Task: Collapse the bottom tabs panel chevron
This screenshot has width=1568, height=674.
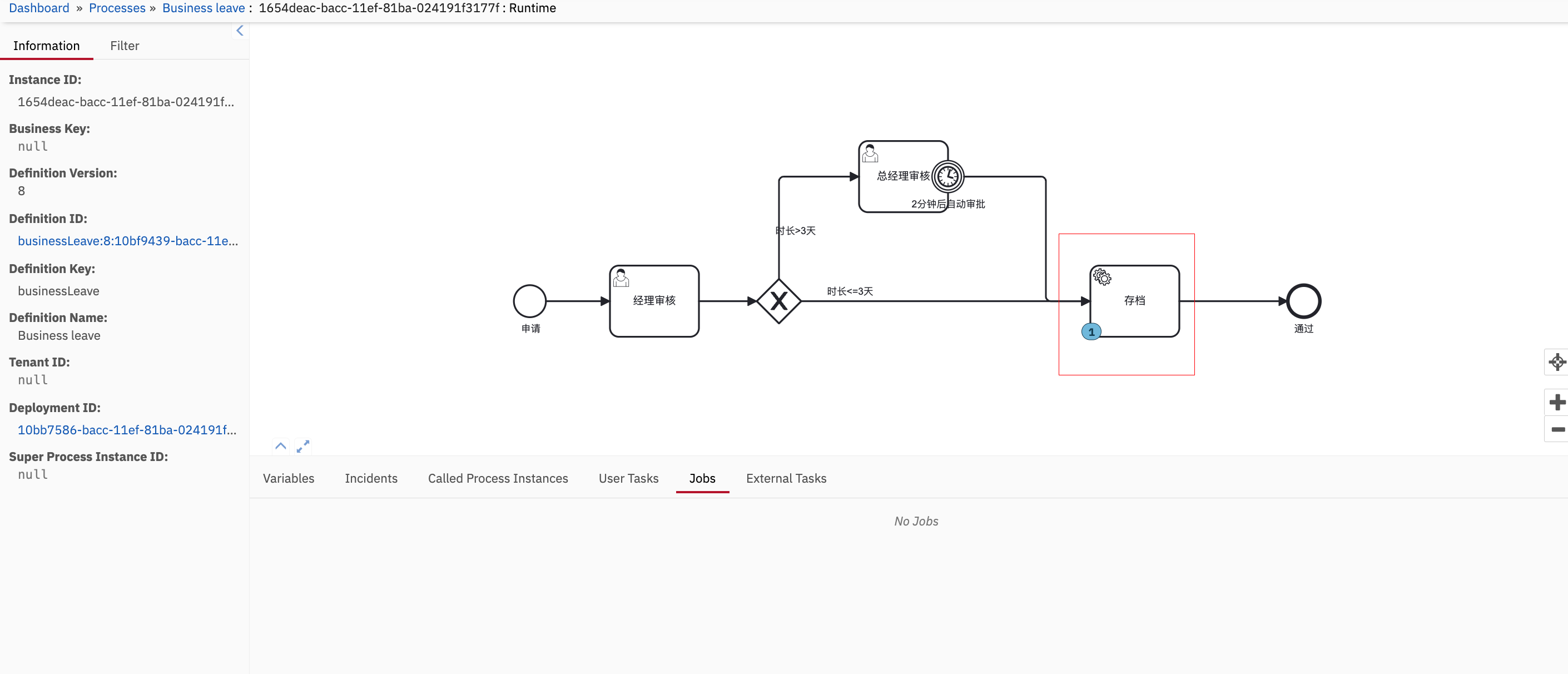Action: click(280, 445)
